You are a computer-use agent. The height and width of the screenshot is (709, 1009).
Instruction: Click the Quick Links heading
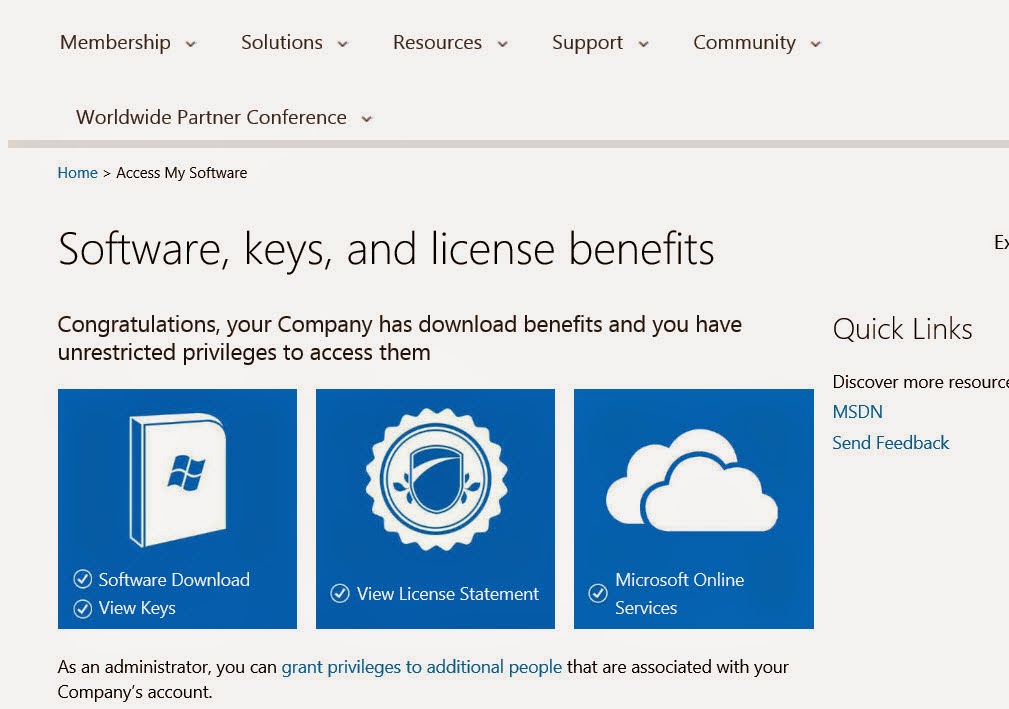[x=902, y=329]
